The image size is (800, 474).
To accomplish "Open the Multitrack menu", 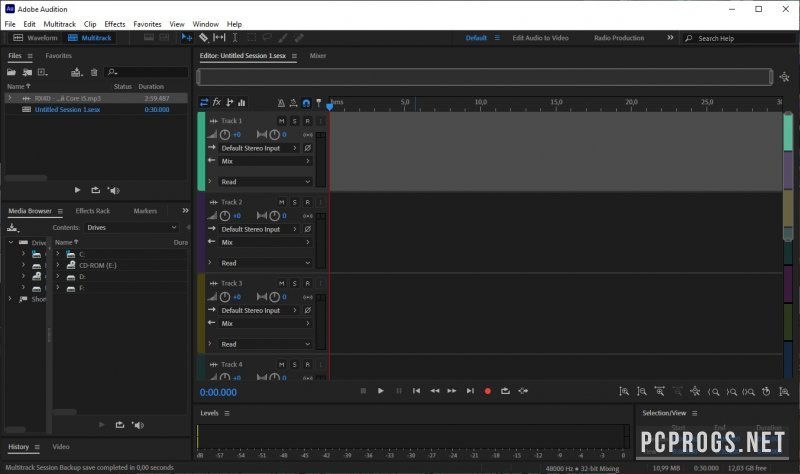I will point(59,24).
